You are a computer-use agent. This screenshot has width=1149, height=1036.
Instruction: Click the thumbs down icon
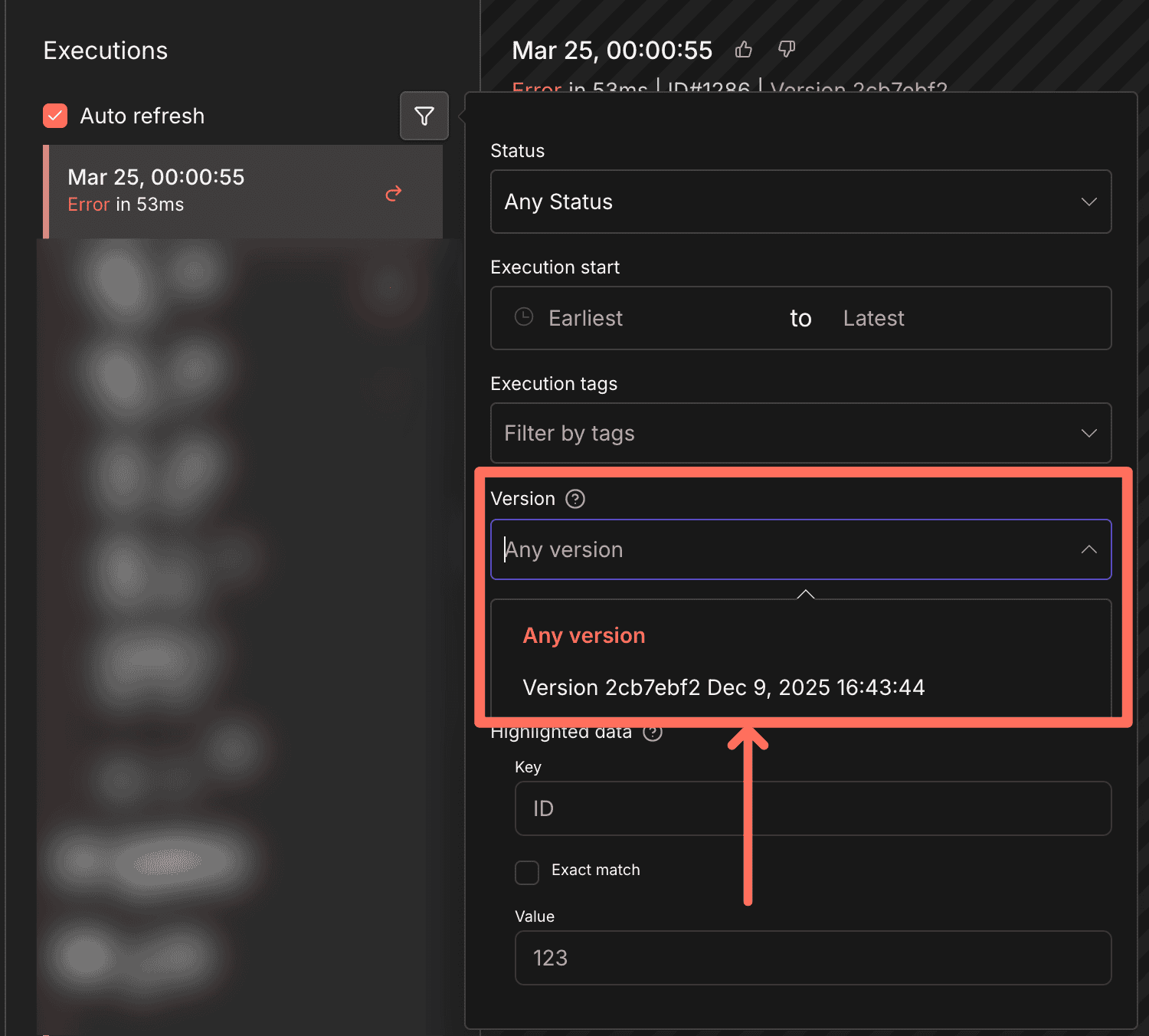(x=786, y=50)
